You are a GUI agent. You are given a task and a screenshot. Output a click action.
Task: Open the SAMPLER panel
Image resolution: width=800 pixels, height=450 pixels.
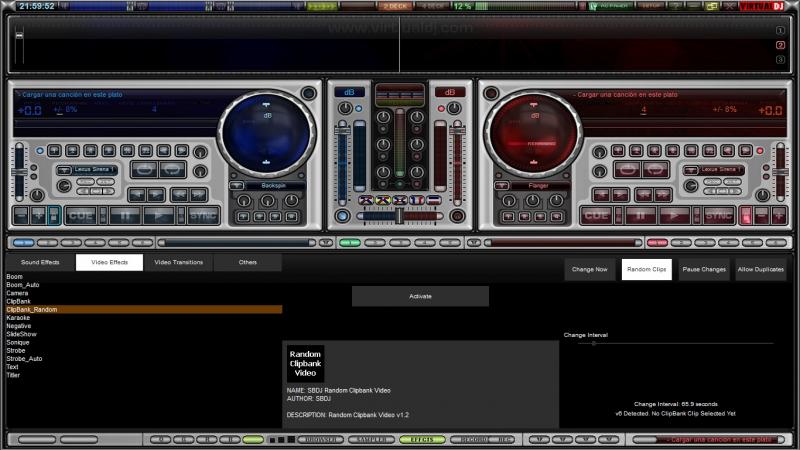pos(371,439)
